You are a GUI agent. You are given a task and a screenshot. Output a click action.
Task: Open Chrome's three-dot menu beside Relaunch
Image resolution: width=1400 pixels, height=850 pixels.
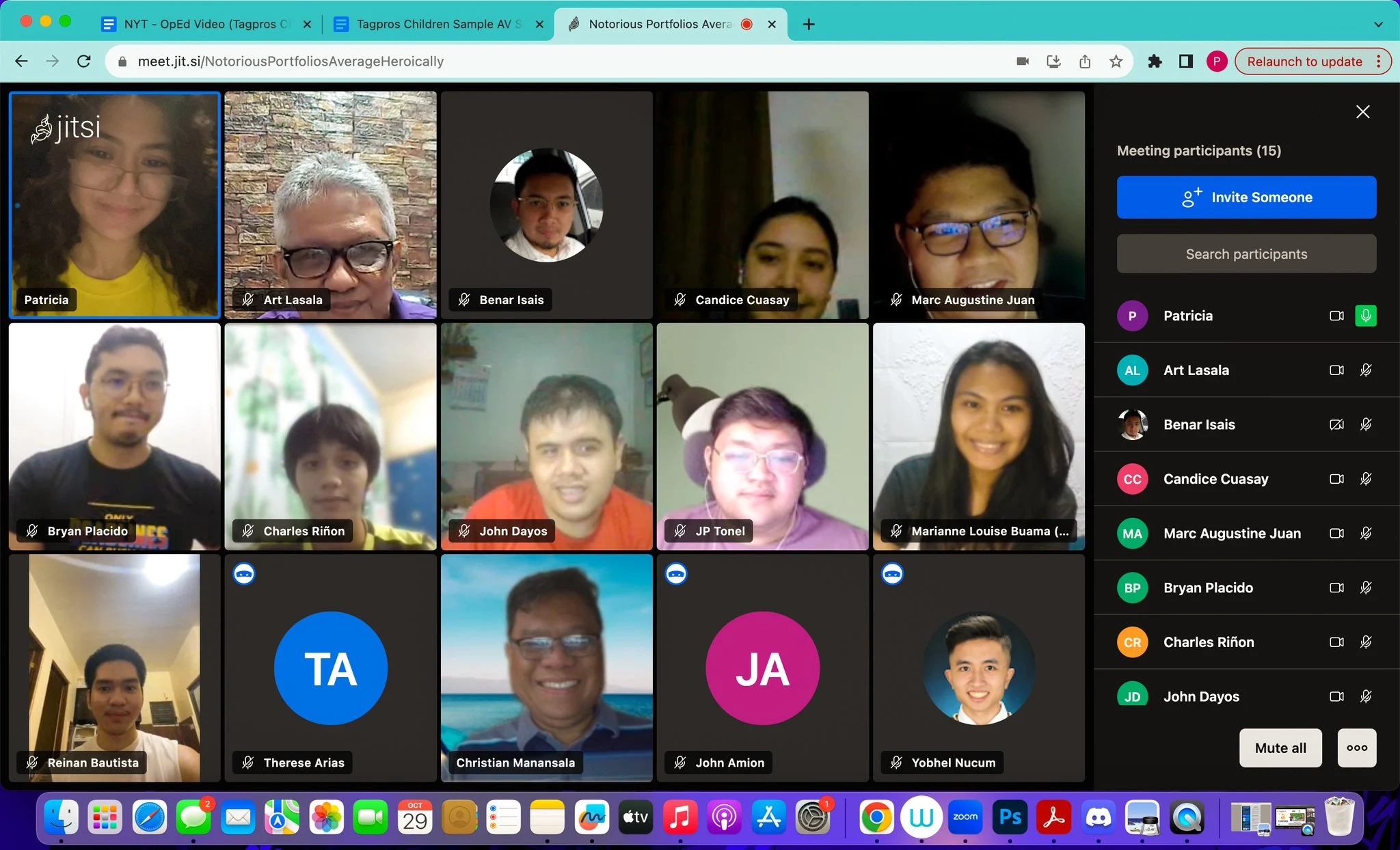[x=1379, y=61]
